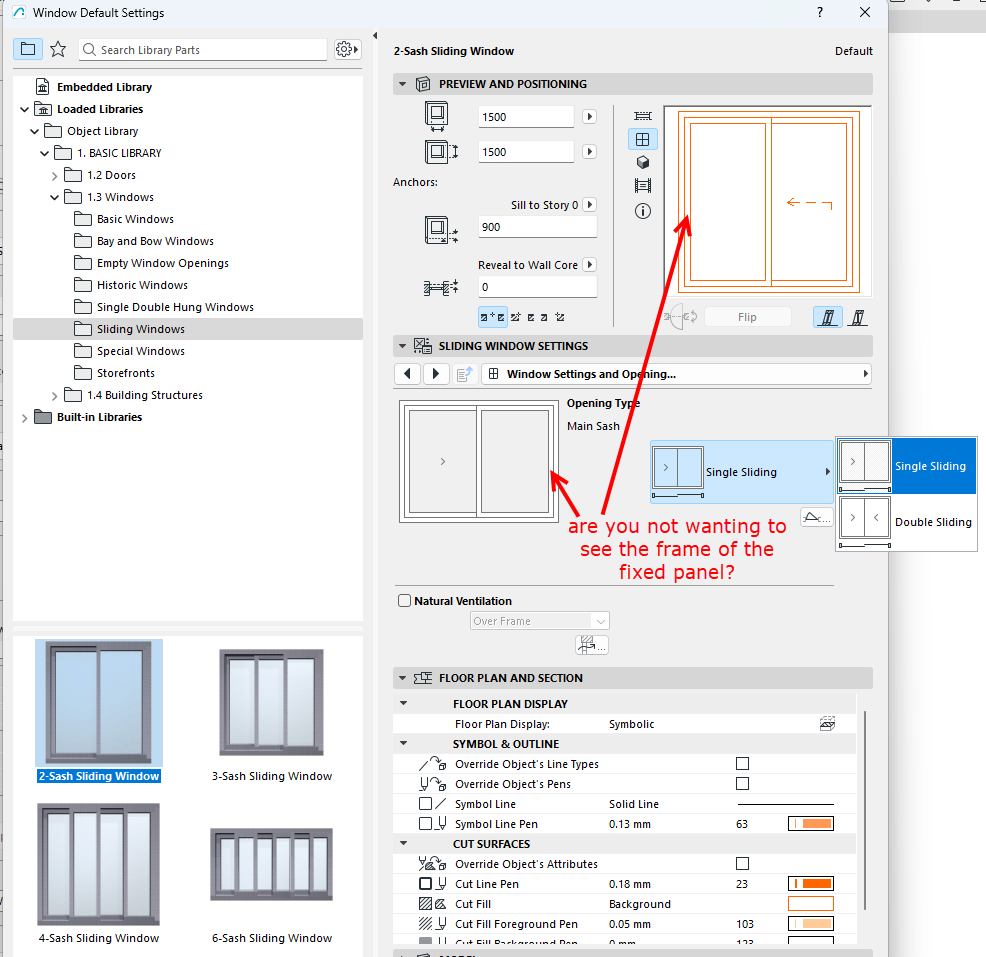The width and height of the screenshot is (986, 957).
Task: Open Sill to Story 0 arrow
Action: click(x=589, y=204)
